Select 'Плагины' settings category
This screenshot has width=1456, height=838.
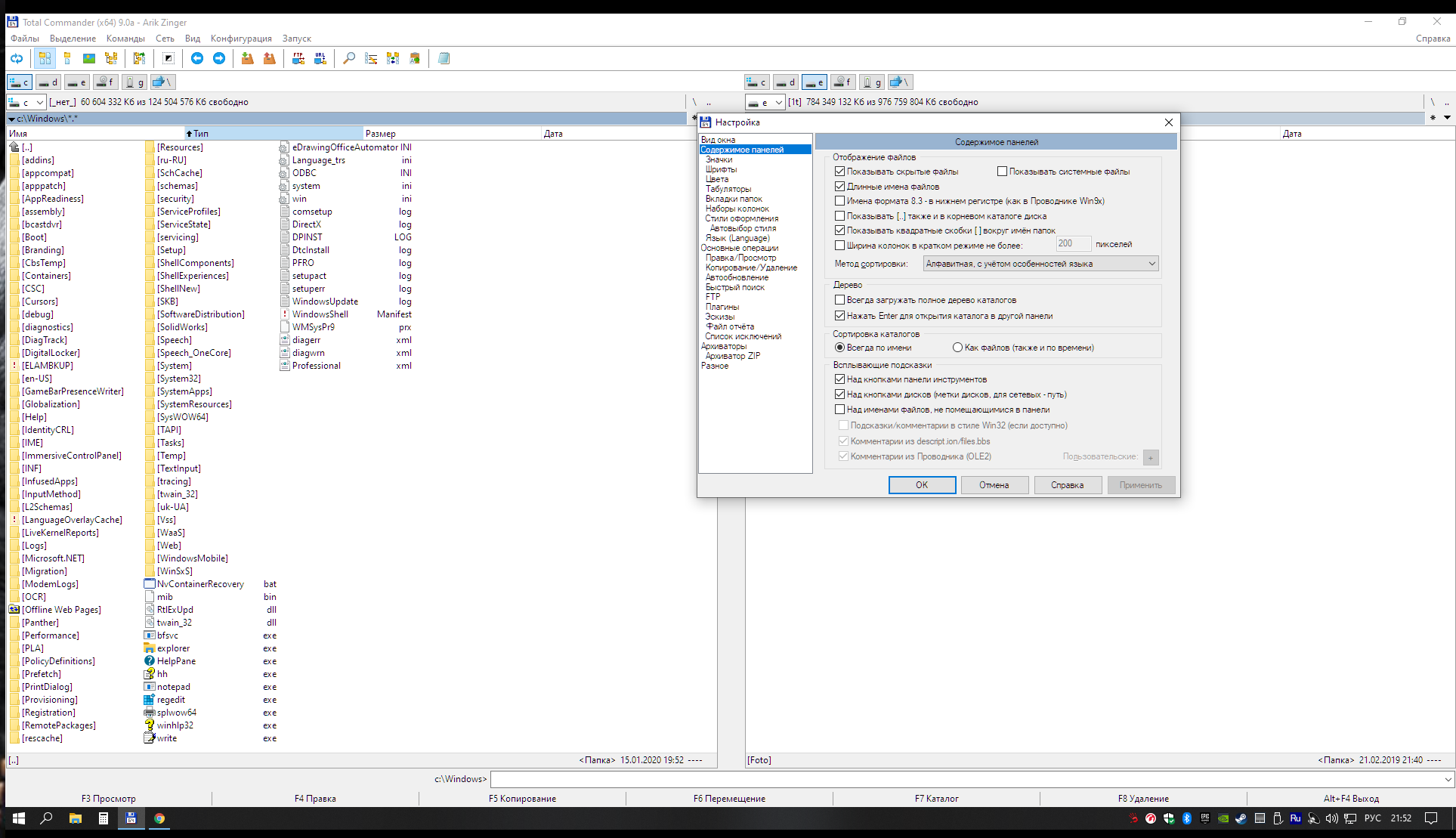[x=722, y=307]
